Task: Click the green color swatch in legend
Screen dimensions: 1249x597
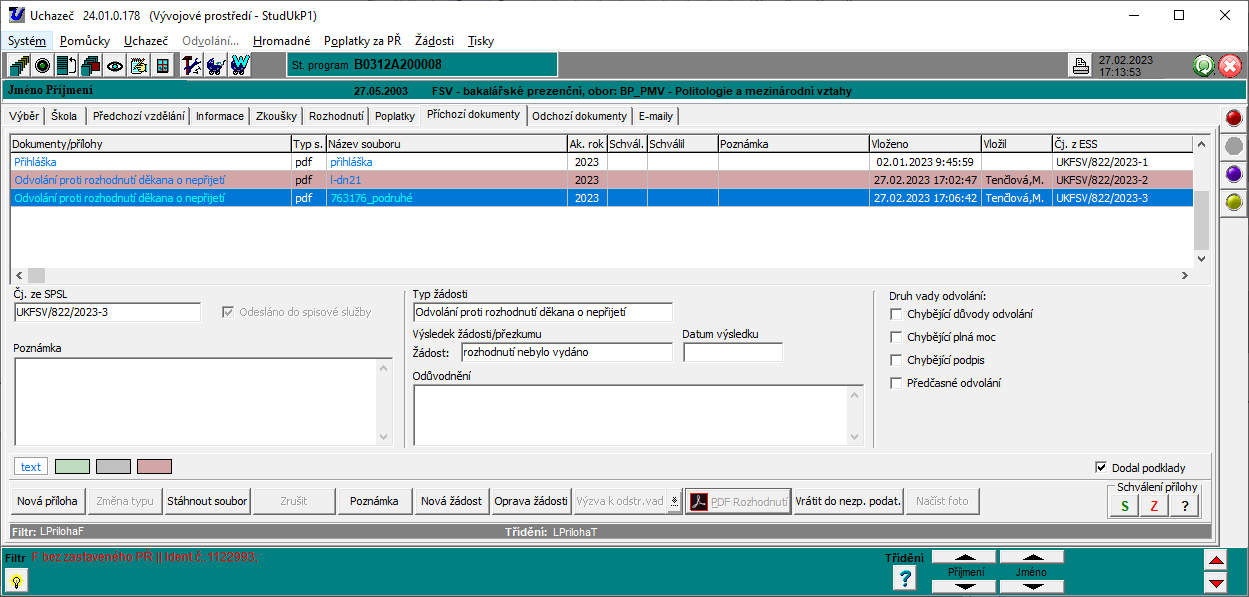Action: (72, 467)
